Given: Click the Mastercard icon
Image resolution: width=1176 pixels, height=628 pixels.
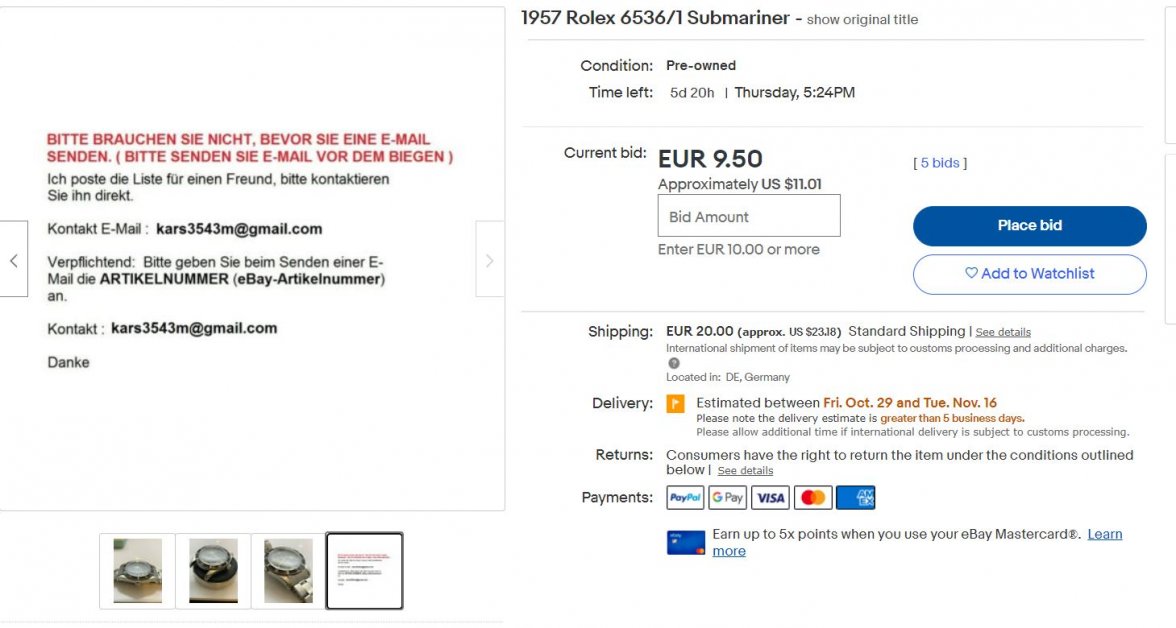Looking at the screenshot, I should 813,497.
